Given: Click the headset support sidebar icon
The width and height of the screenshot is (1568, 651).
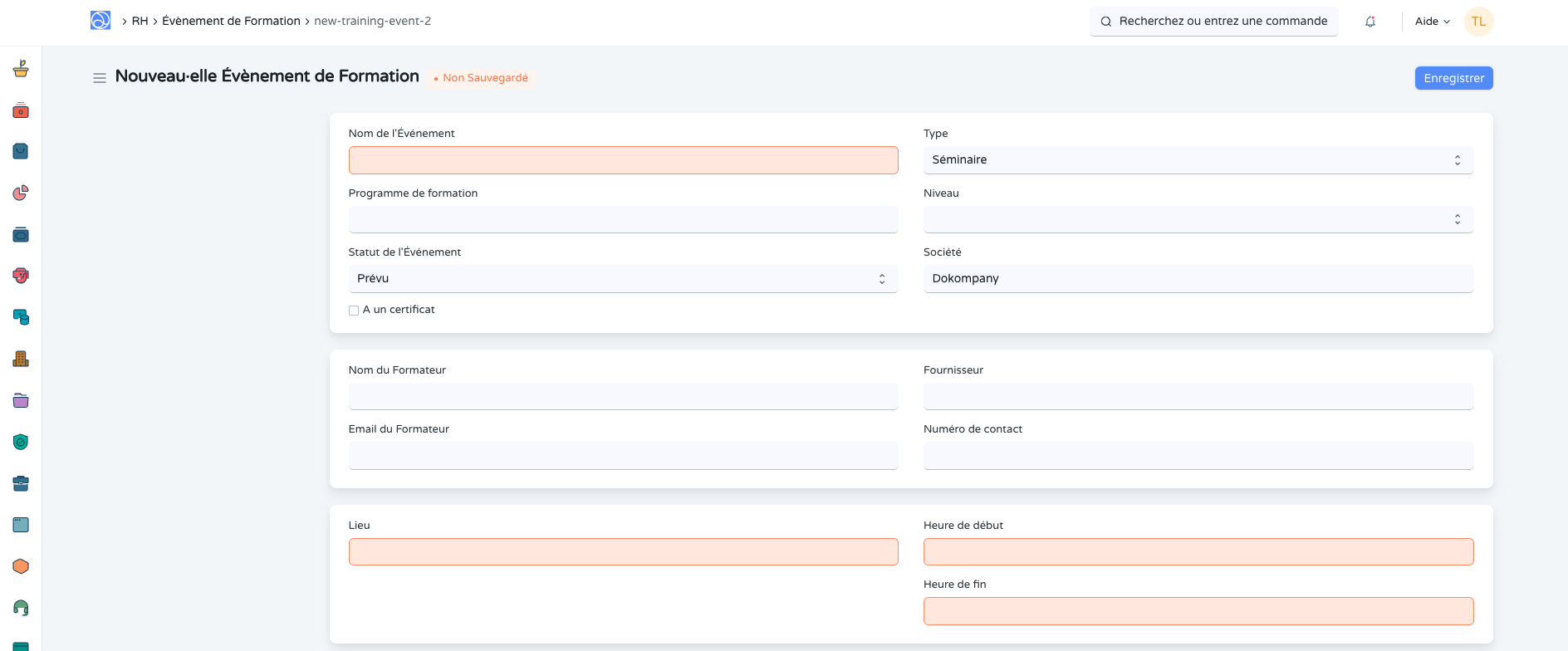Looking at the screenshot, I should click(21, 608).
